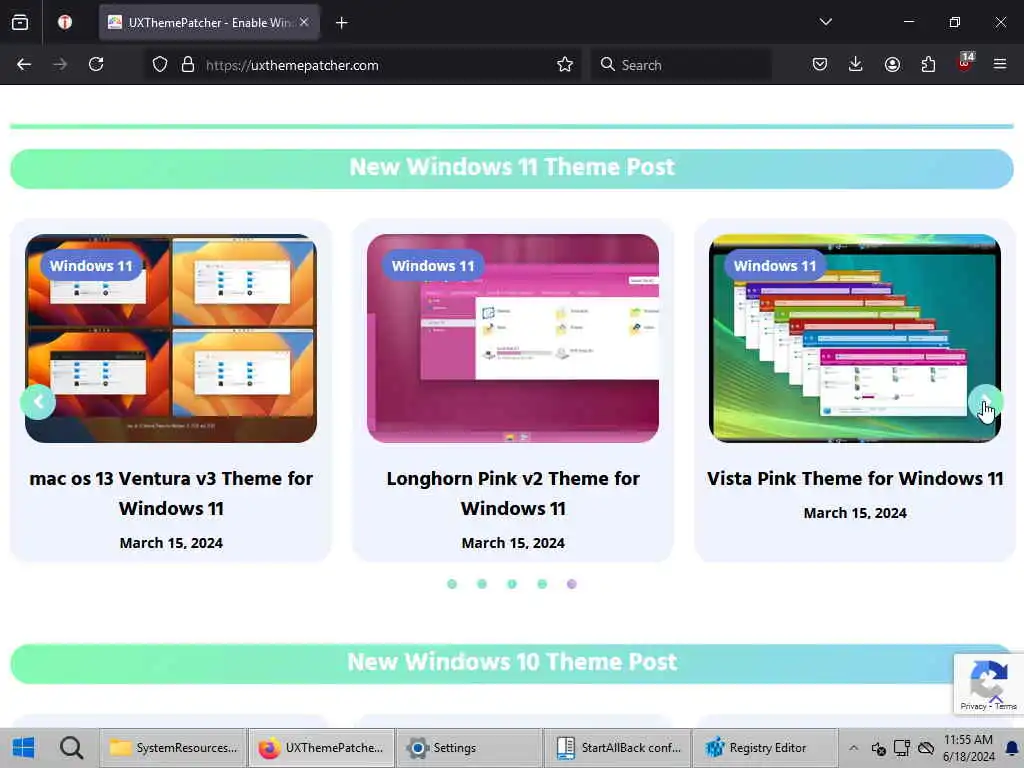This screenshot has width=1024, height=768.
Task: Switch to UXThemePatcher Firefox taskbar button
Action: click(321, 748)
